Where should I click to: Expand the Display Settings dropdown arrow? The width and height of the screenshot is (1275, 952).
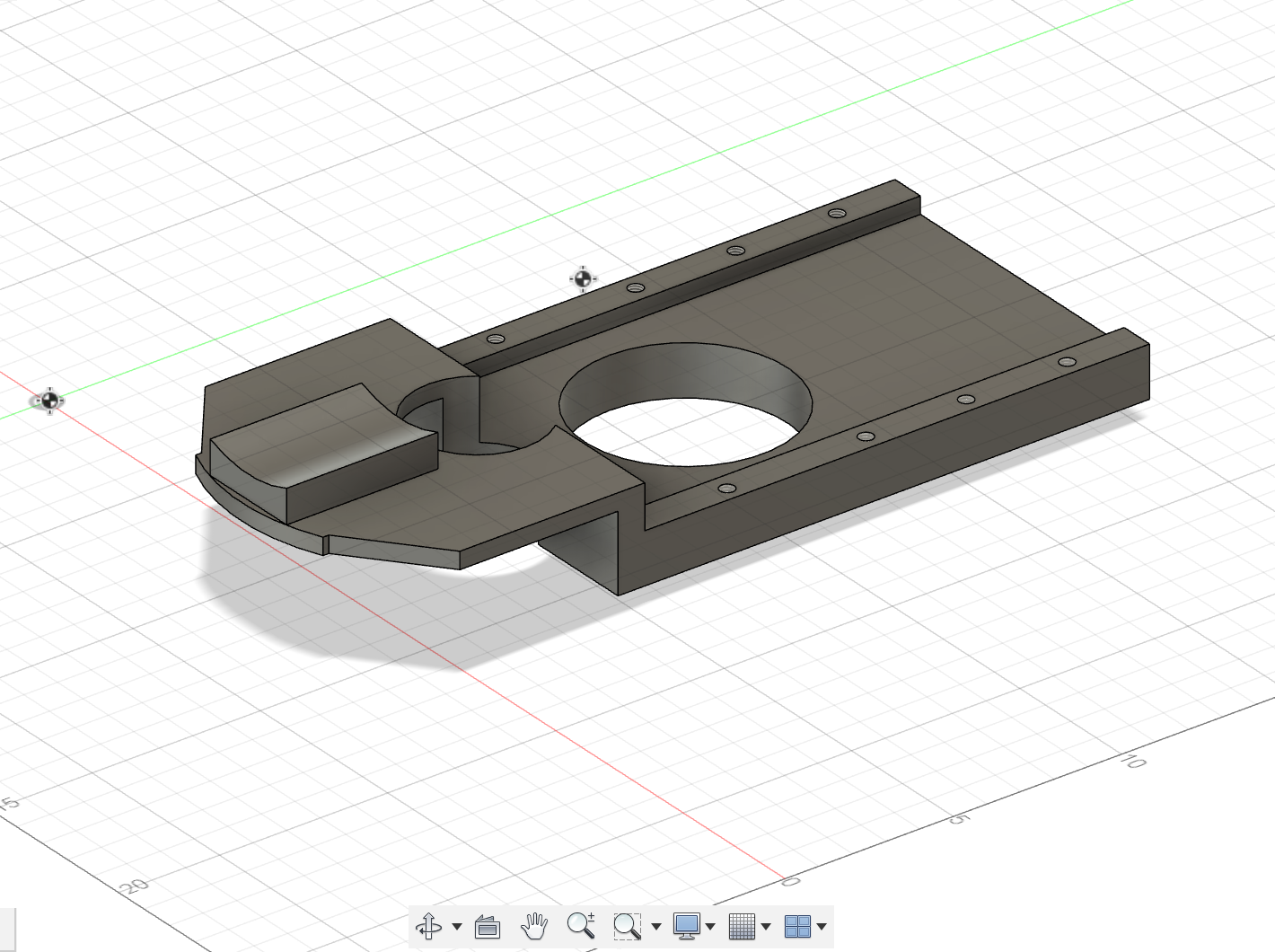click(710, 927)
